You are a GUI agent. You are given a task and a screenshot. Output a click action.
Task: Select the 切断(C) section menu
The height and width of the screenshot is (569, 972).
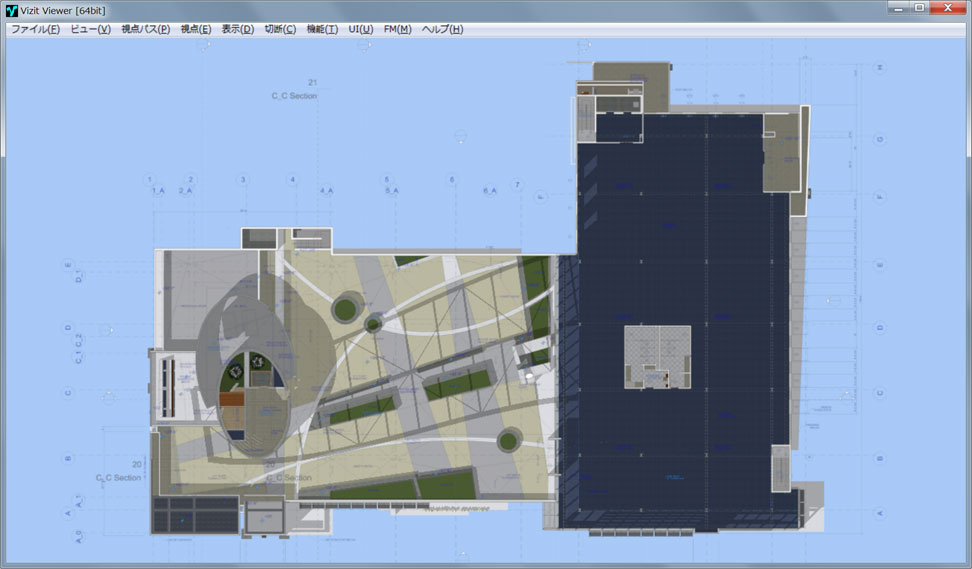point(280,29)
